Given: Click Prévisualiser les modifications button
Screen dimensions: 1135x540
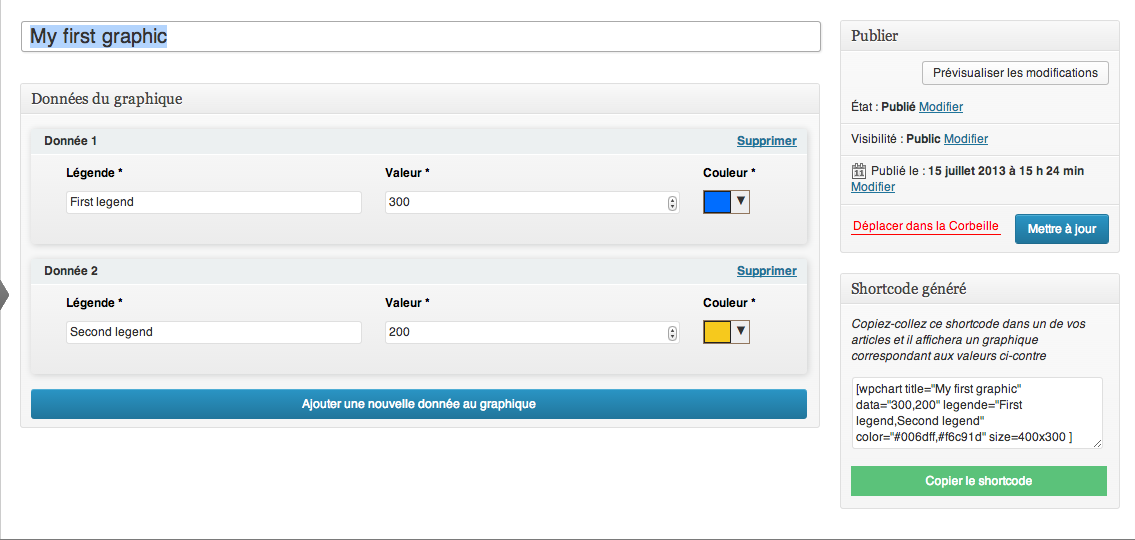Looking at the screenshot, I should [x=1015, y=73].
